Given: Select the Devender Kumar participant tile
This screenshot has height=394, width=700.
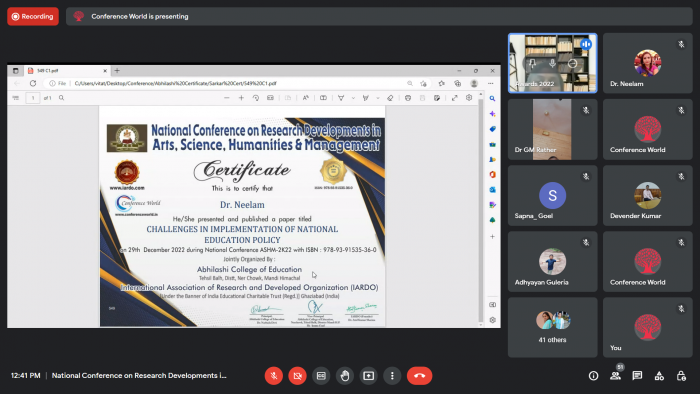Looking at the screenshot, I should point(648,195).
